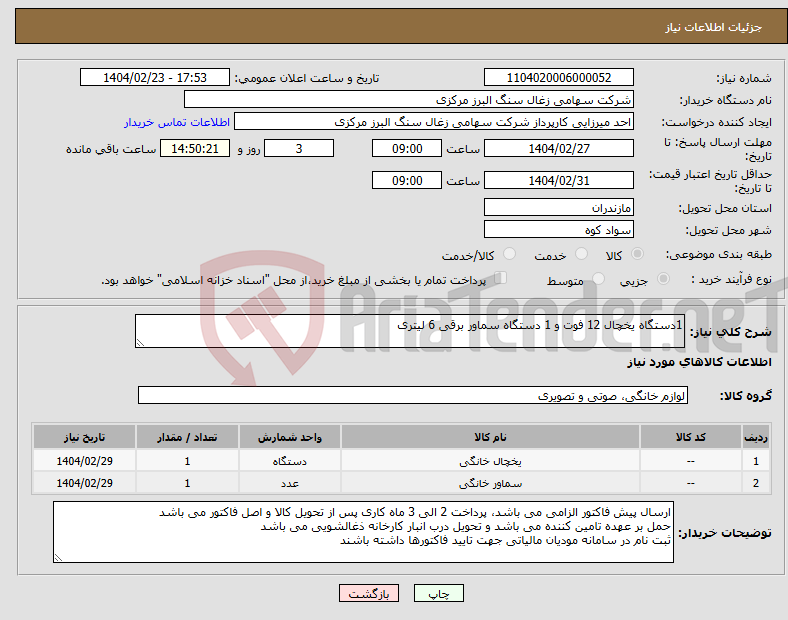Click the remaining days field showing 3
This screenshot has width=788, height=620.
pos(299,148)
